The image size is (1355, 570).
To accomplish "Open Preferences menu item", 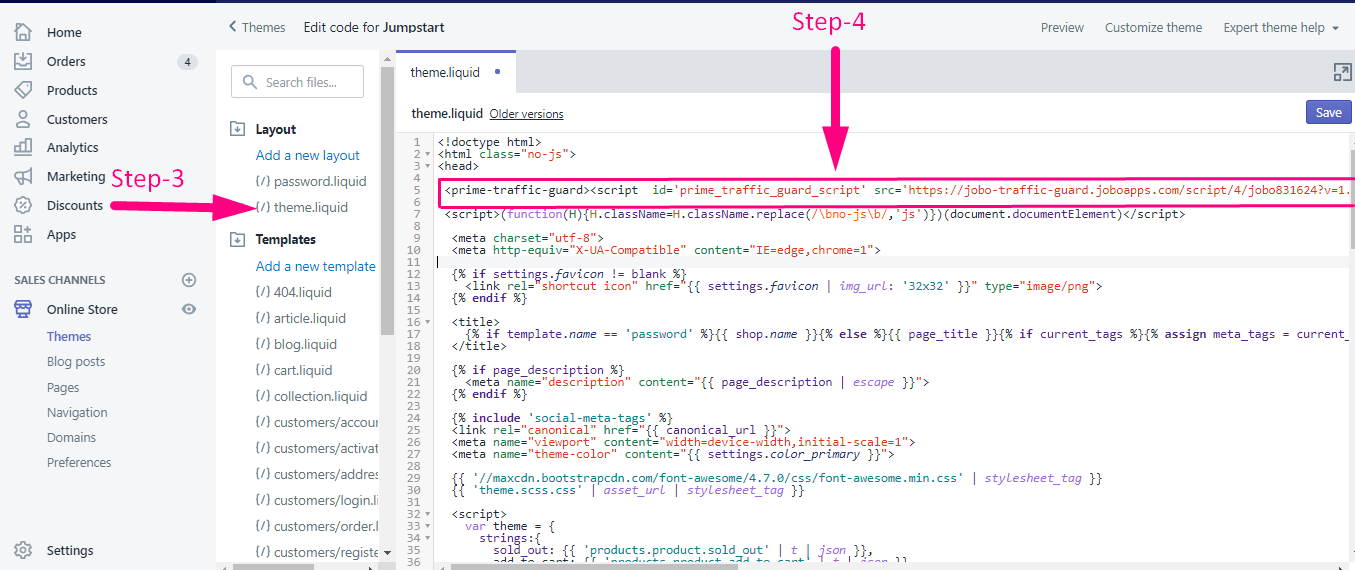I will [x=79, y=462].
